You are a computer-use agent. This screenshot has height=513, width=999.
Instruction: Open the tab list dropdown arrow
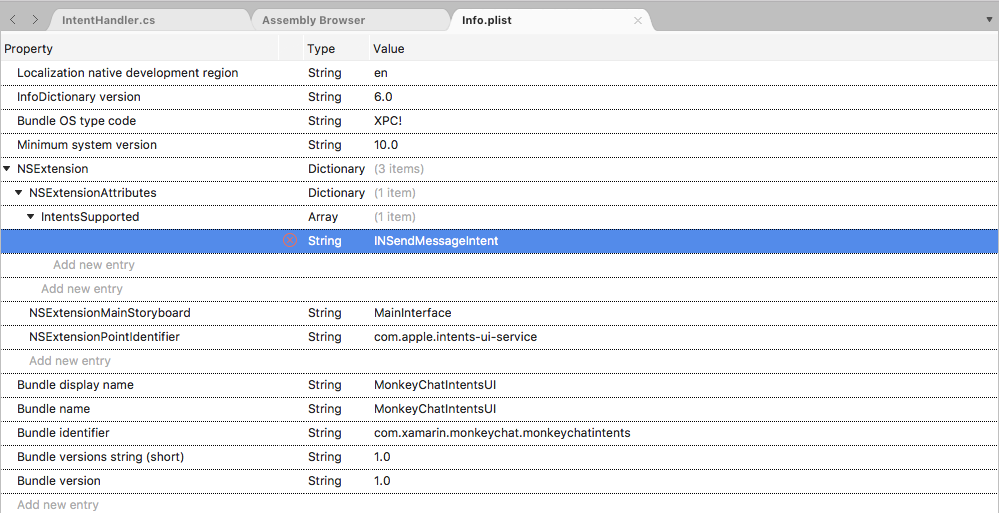988,20
